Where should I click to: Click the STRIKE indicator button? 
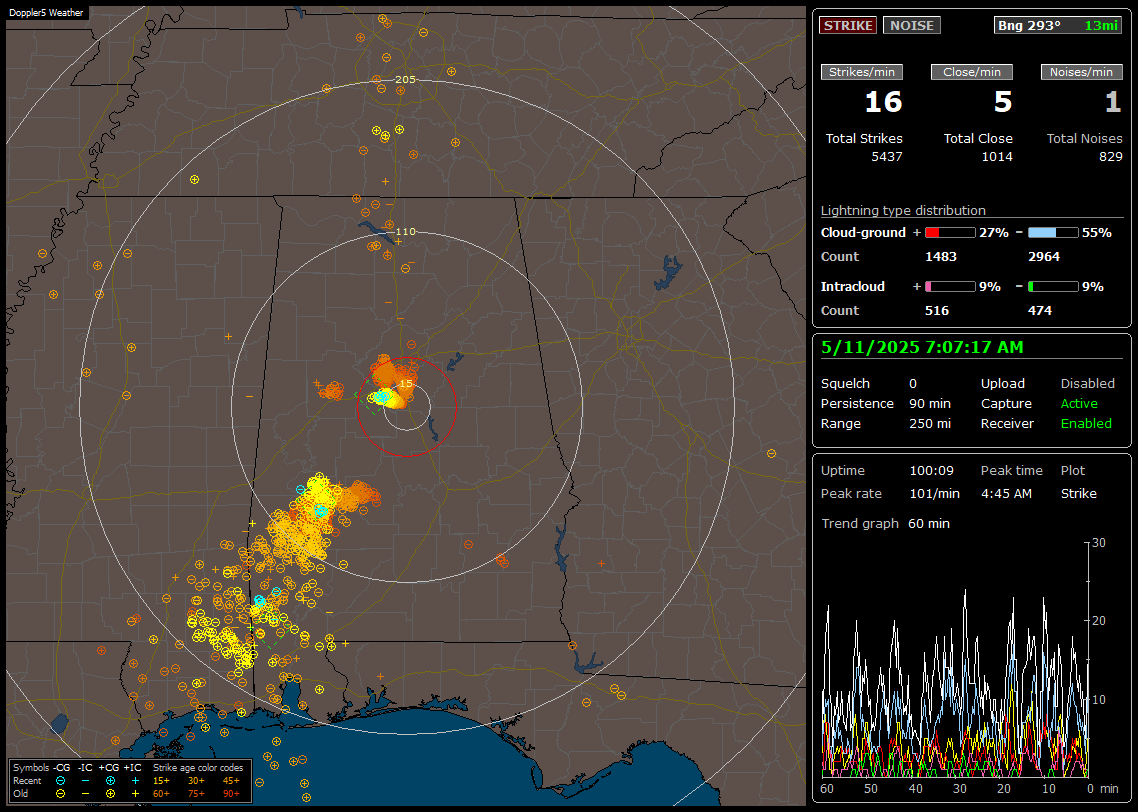point(848,25)
